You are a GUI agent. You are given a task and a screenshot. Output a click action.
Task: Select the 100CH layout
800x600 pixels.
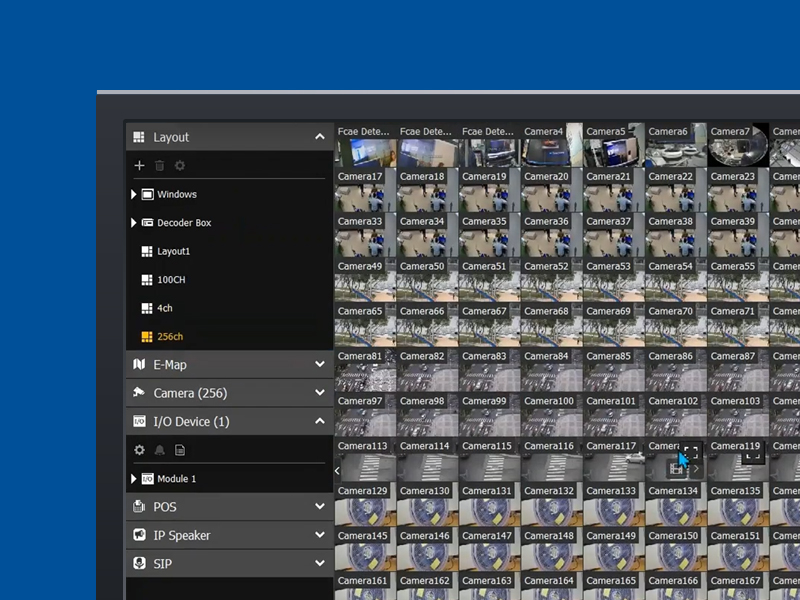[170, 280]
